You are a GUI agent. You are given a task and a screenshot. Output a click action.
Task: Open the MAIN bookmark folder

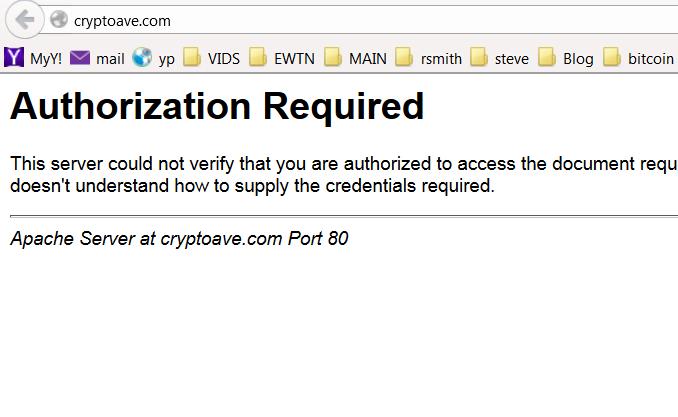pyautogui.click(x=355, y=58)
